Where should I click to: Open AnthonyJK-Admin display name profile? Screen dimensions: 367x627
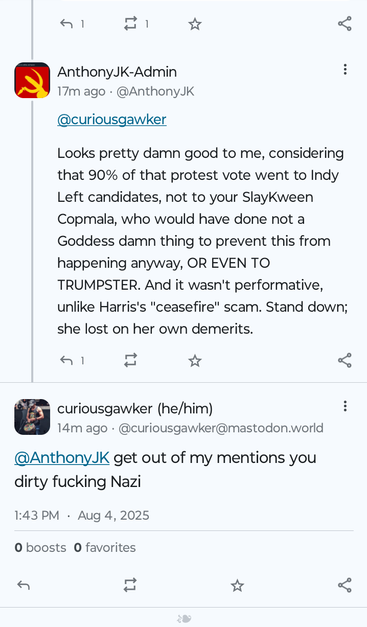point(117,72)
